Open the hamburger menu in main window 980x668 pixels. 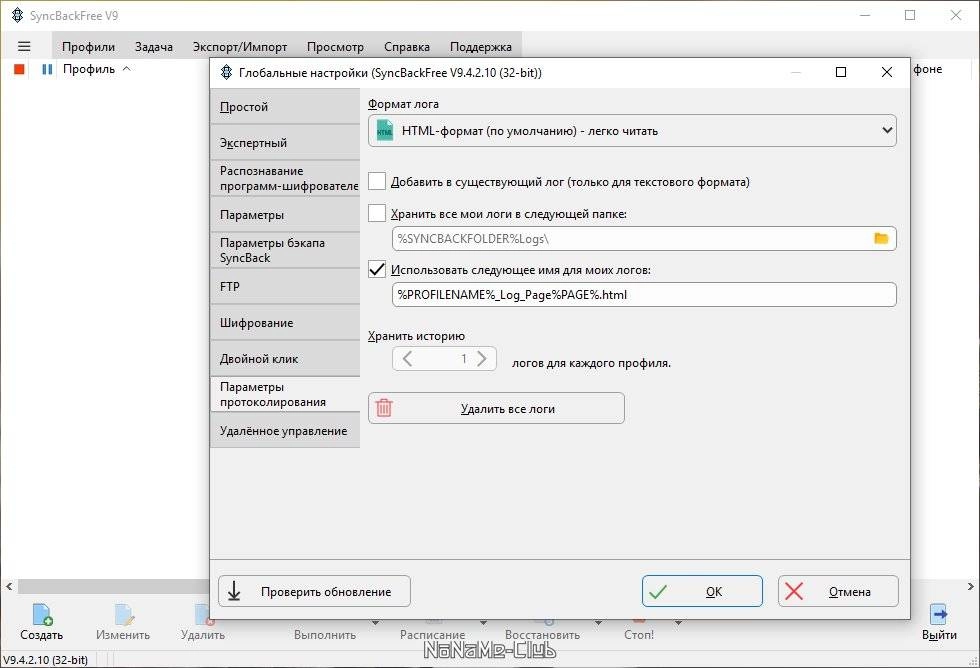[x=24, y=46]
